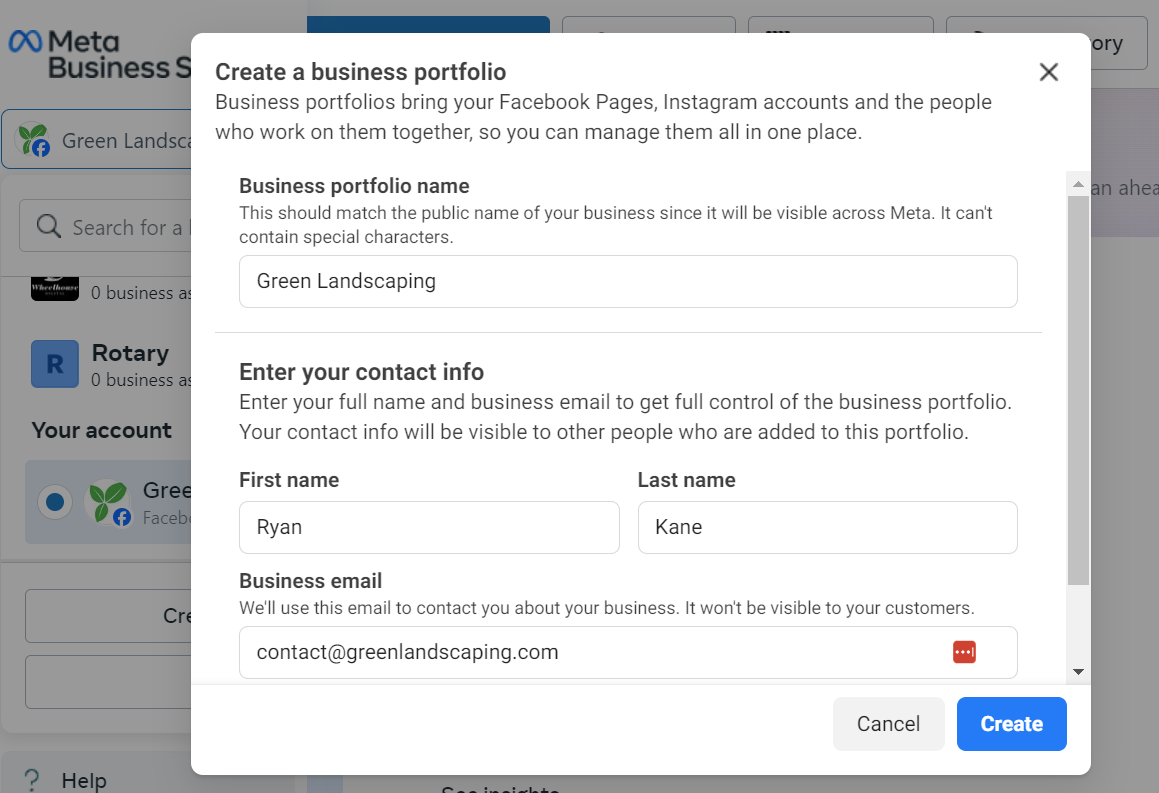Image resolution: width=1159 pixels, height=793 pixels.
Task: Click the Enter your contact info heading
Action: tap(361, 372)
